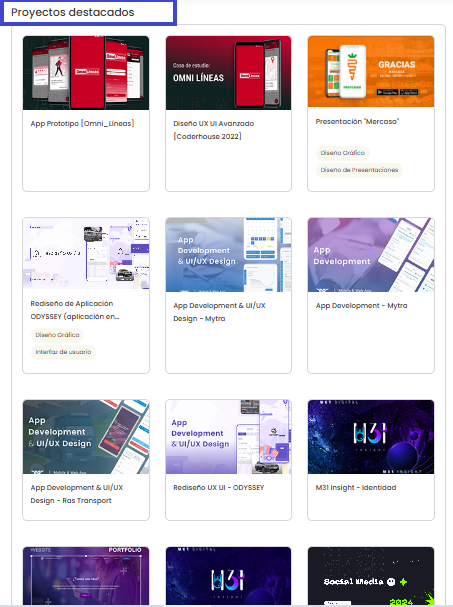The image size is (453, 607).
Task: Click the 'App Development - Mytra' title
Action: 362,305
